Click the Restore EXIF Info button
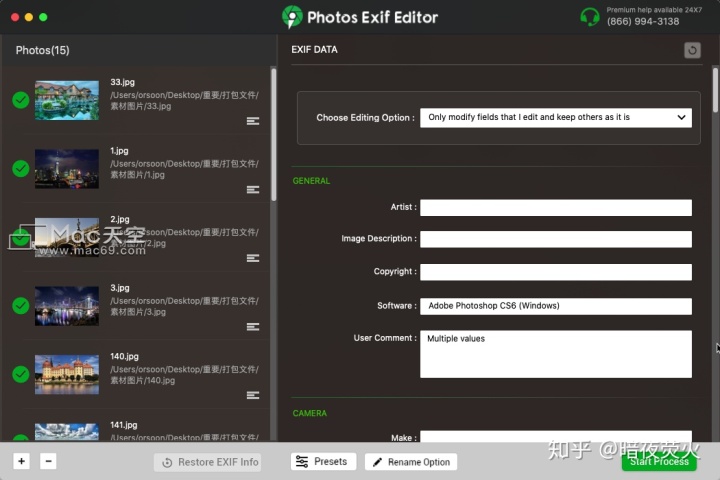Viewport: 720px width, 480px height. coord(208,462)
